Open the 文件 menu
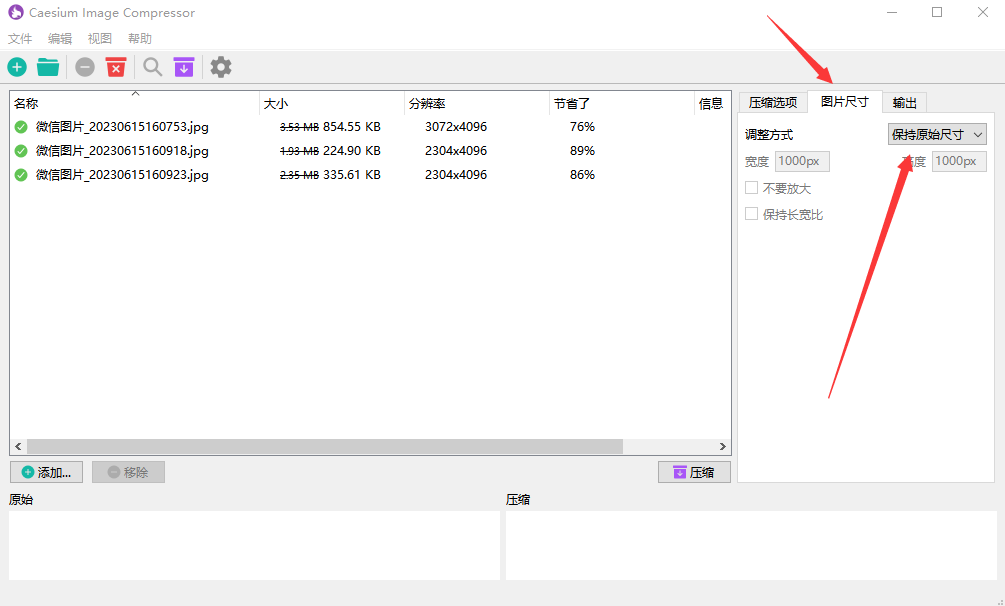The height and width of the screenshot is (606, 1005). (20, 38)
